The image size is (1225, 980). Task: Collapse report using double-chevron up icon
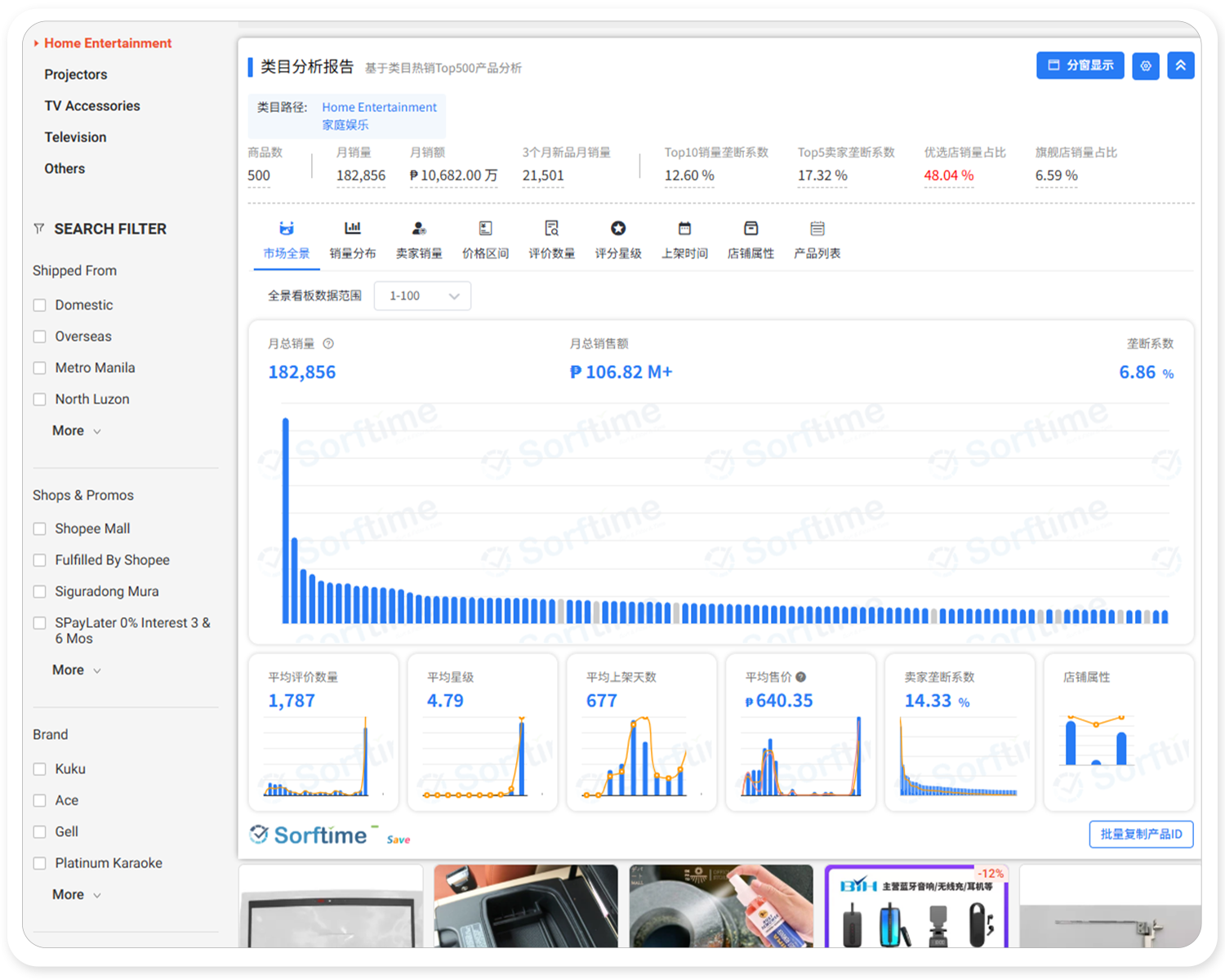1180,65
